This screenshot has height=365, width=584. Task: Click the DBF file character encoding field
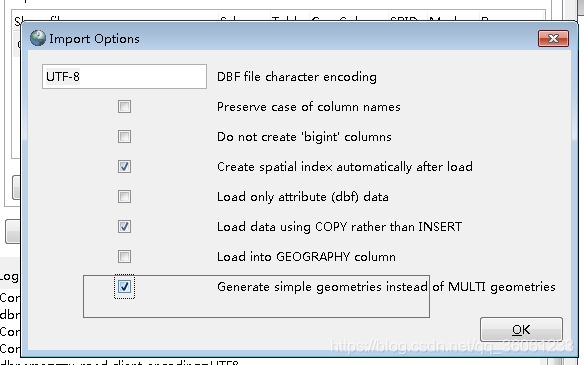pyautogui.click(x=124, y=76)
